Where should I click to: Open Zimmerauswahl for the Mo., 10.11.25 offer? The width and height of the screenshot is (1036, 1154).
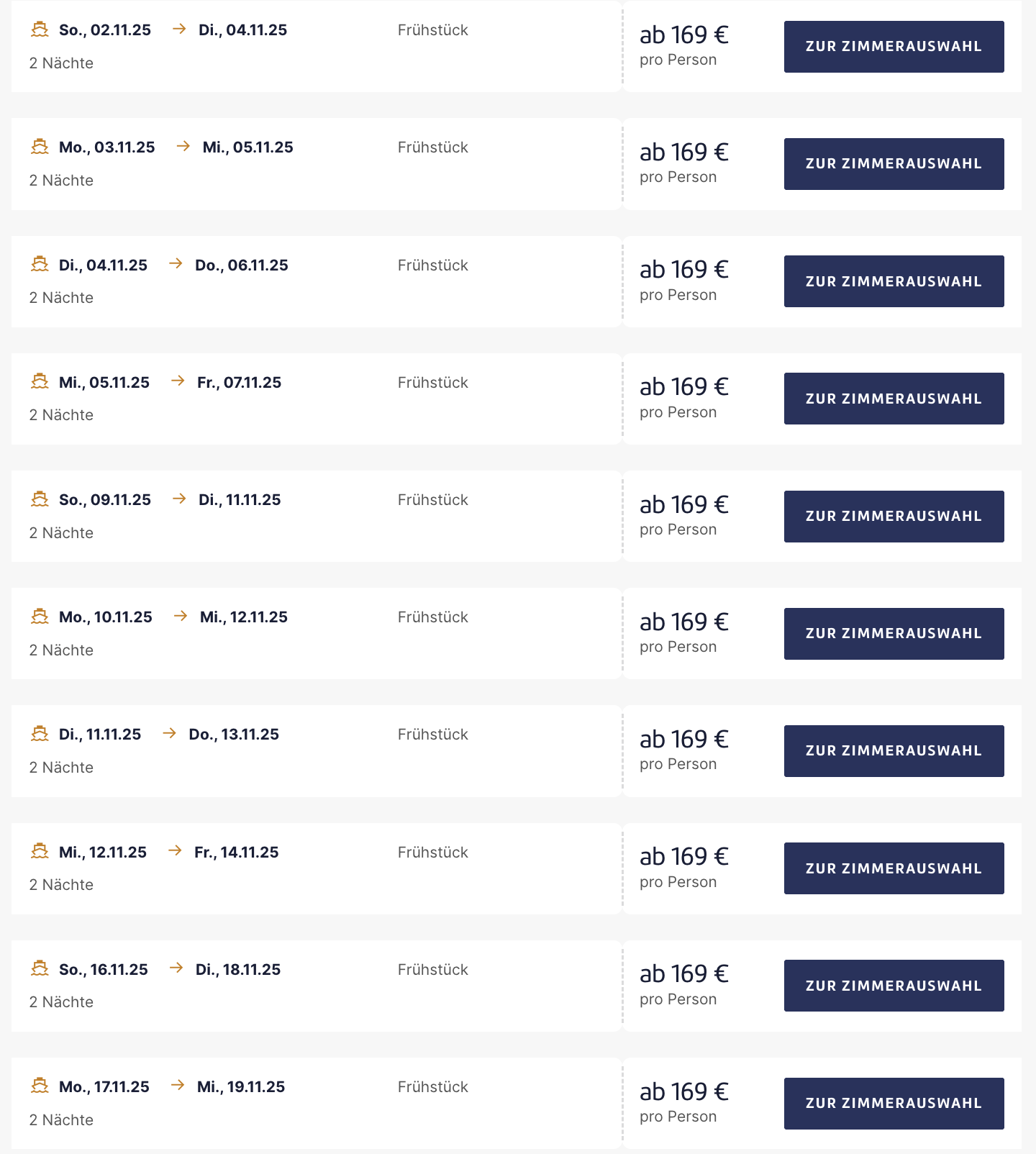coord(894,634)
